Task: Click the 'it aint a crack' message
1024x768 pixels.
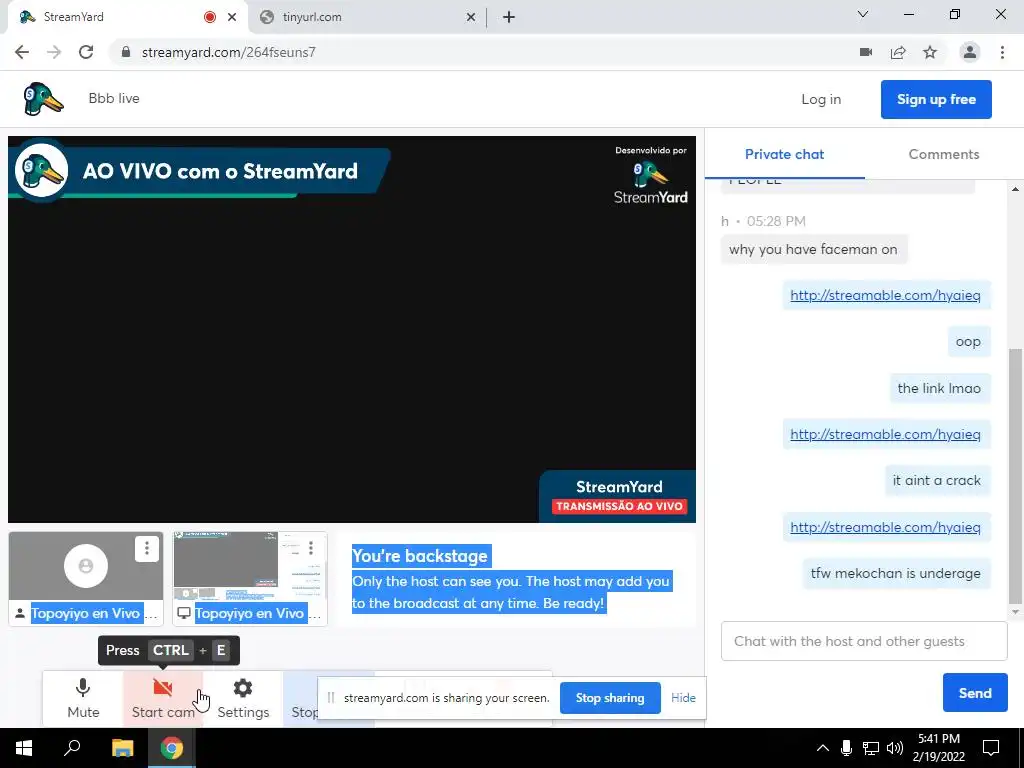Action: pos(936,481)
